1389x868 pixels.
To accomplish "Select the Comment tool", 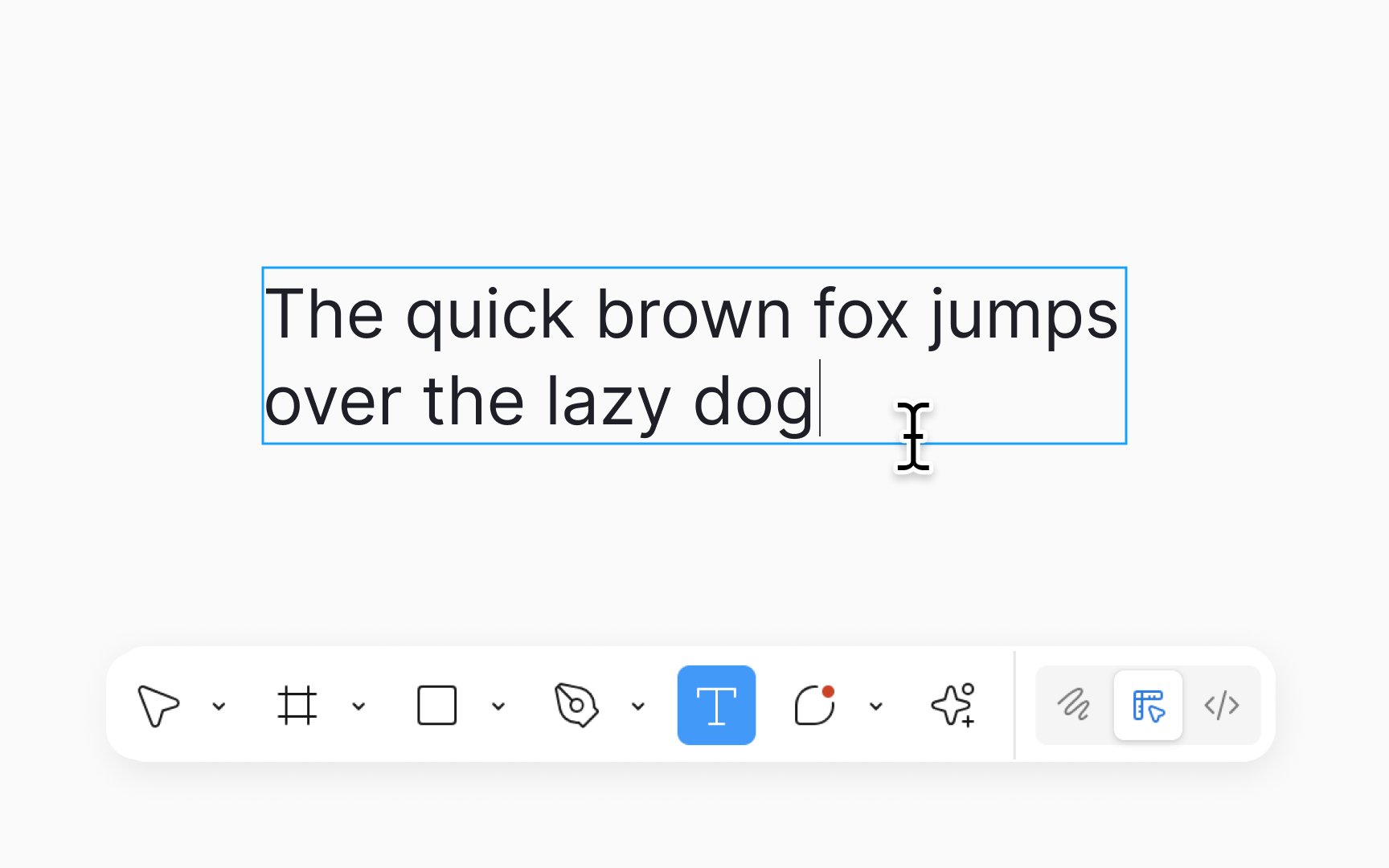I will click(x=815, y=706).
